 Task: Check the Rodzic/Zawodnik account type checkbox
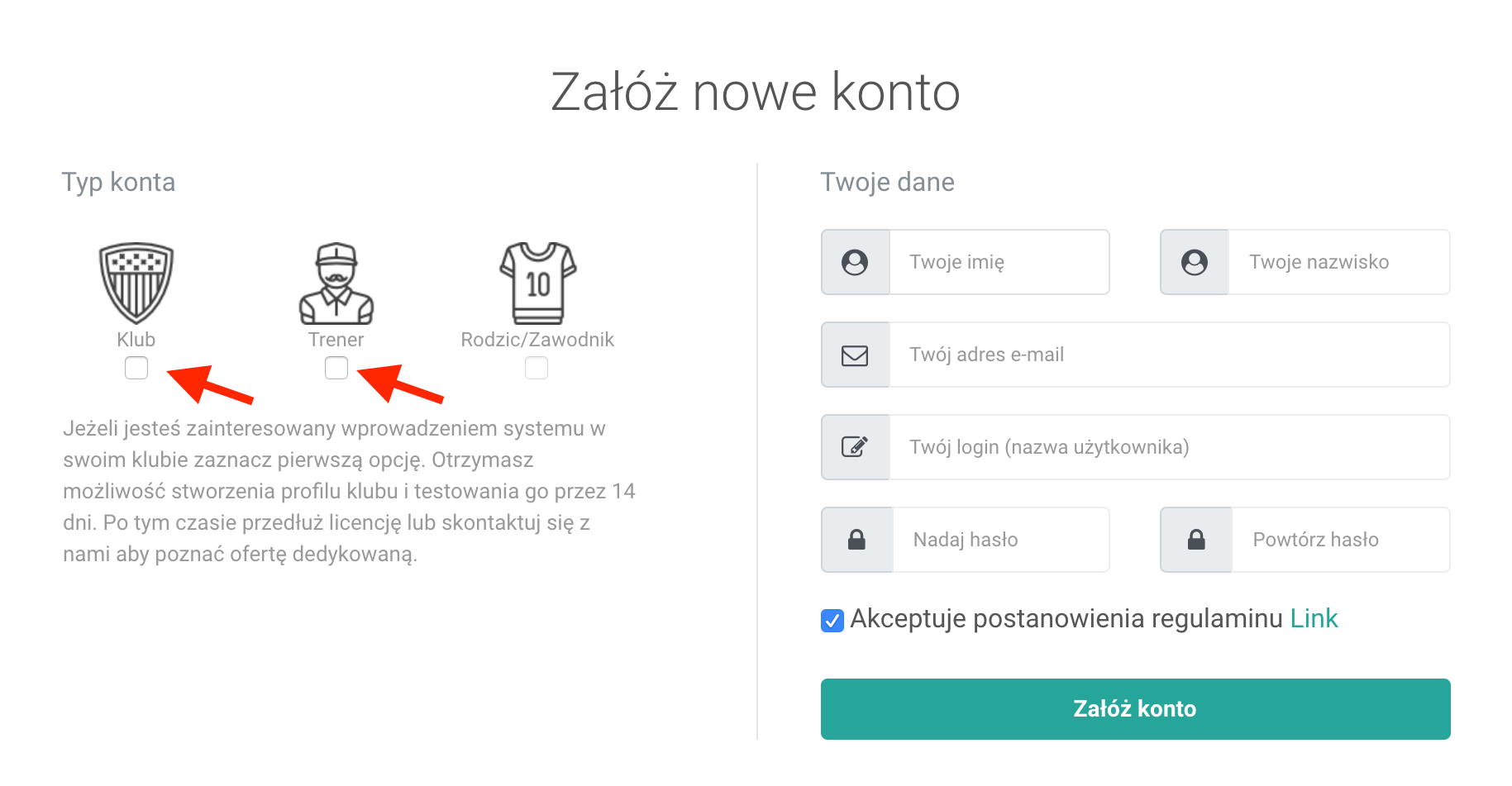tap(537, 368)
